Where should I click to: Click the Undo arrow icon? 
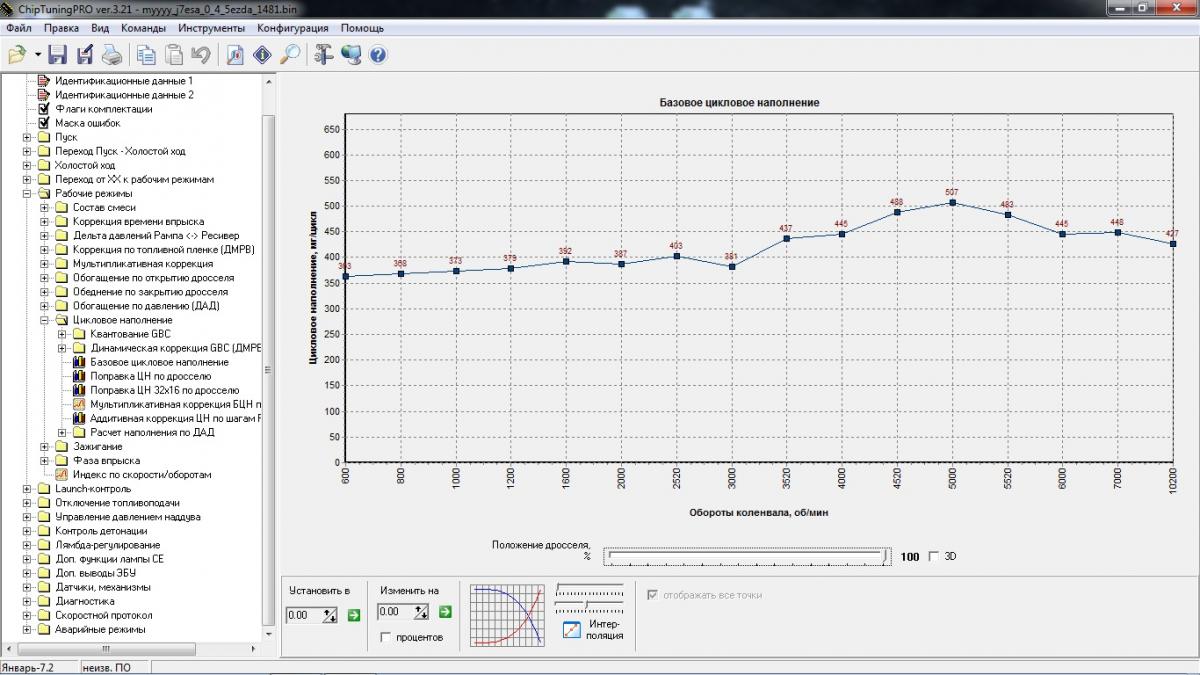[201, 54]
